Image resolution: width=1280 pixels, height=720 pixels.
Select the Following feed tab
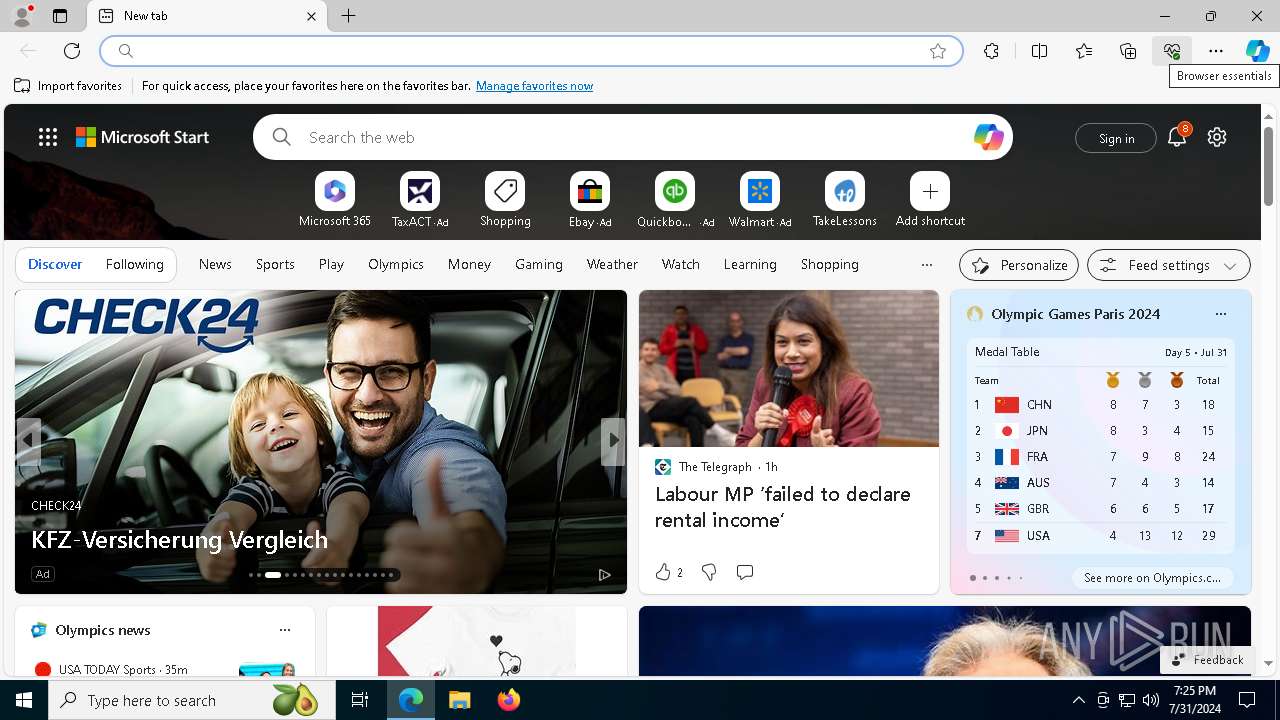pyautogui.click(x=134, y=264)
